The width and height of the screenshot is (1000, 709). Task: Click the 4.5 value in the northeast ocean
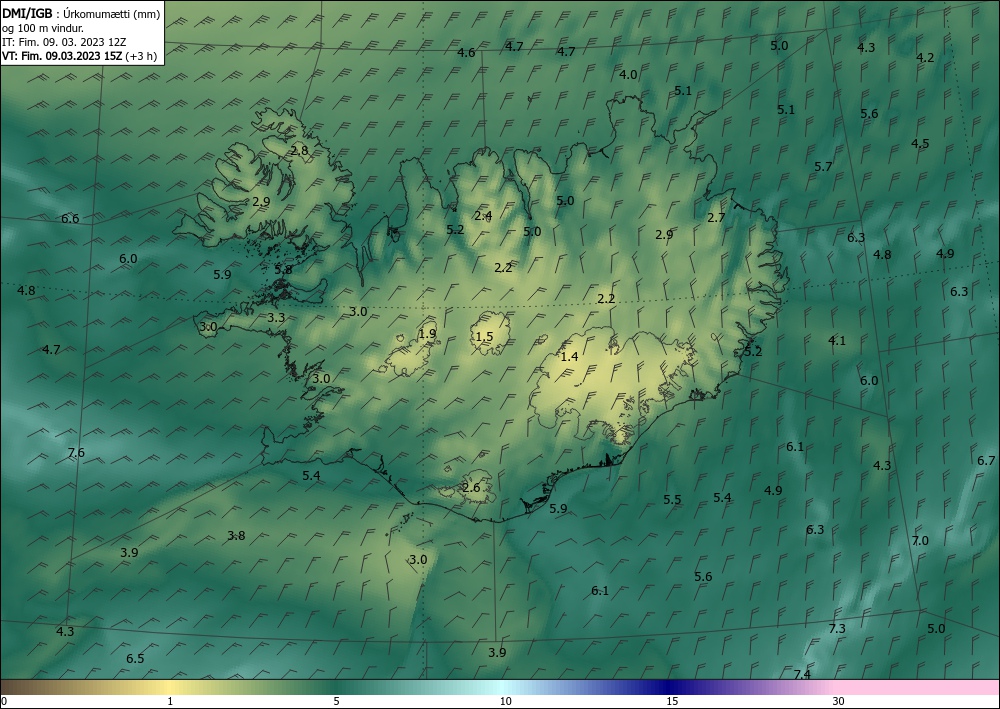point(920,143)
